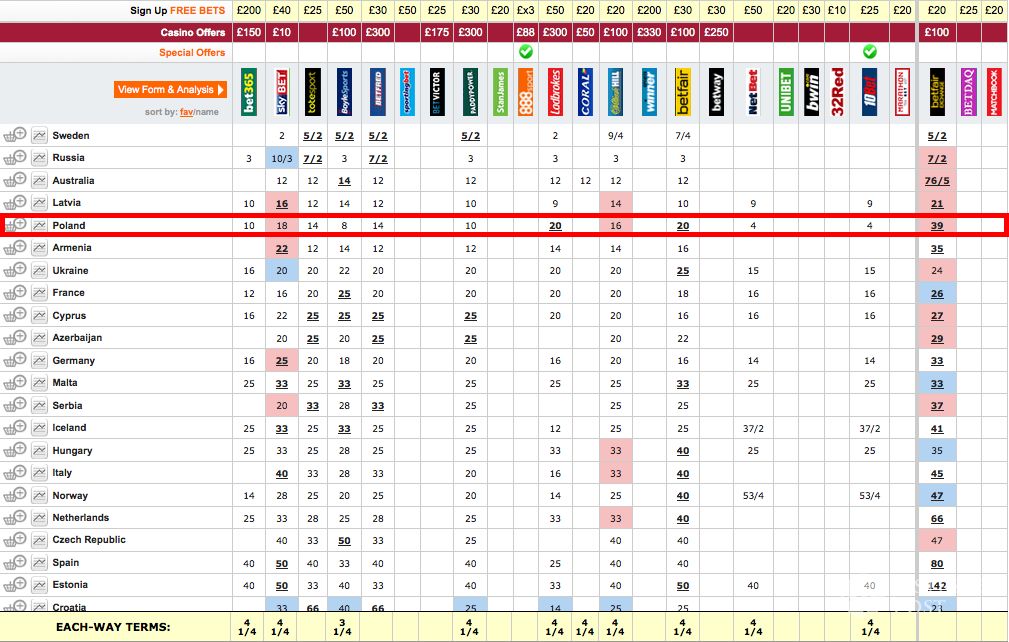Open the 888sport bookmaker logo
This screenshot has height=642, width=1009.
[x=526, y=92]
